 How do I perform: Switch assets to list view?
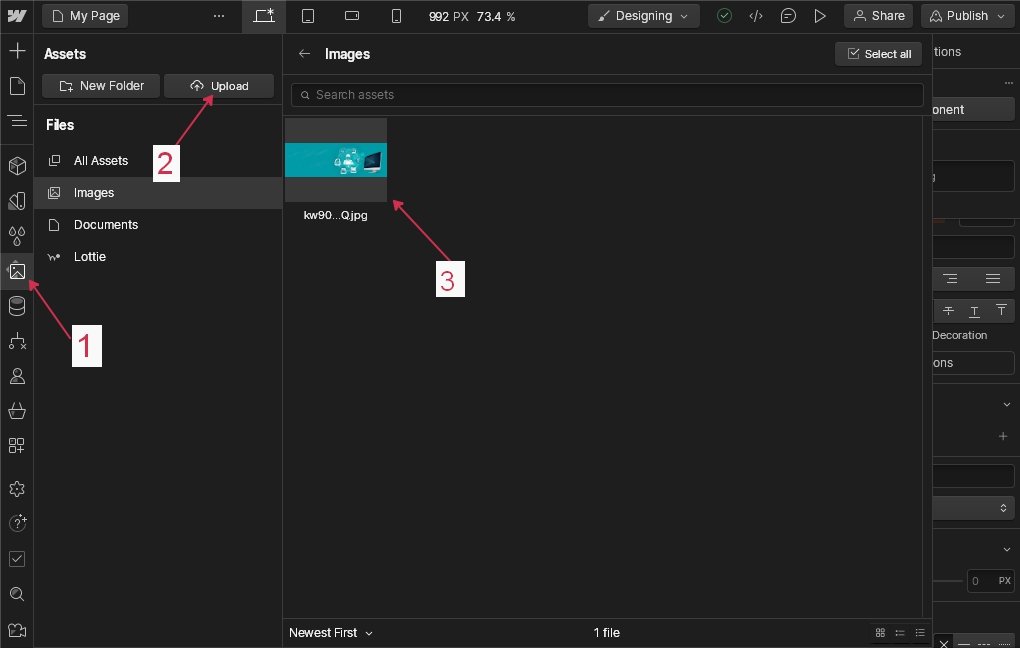(x=920, y=633)
